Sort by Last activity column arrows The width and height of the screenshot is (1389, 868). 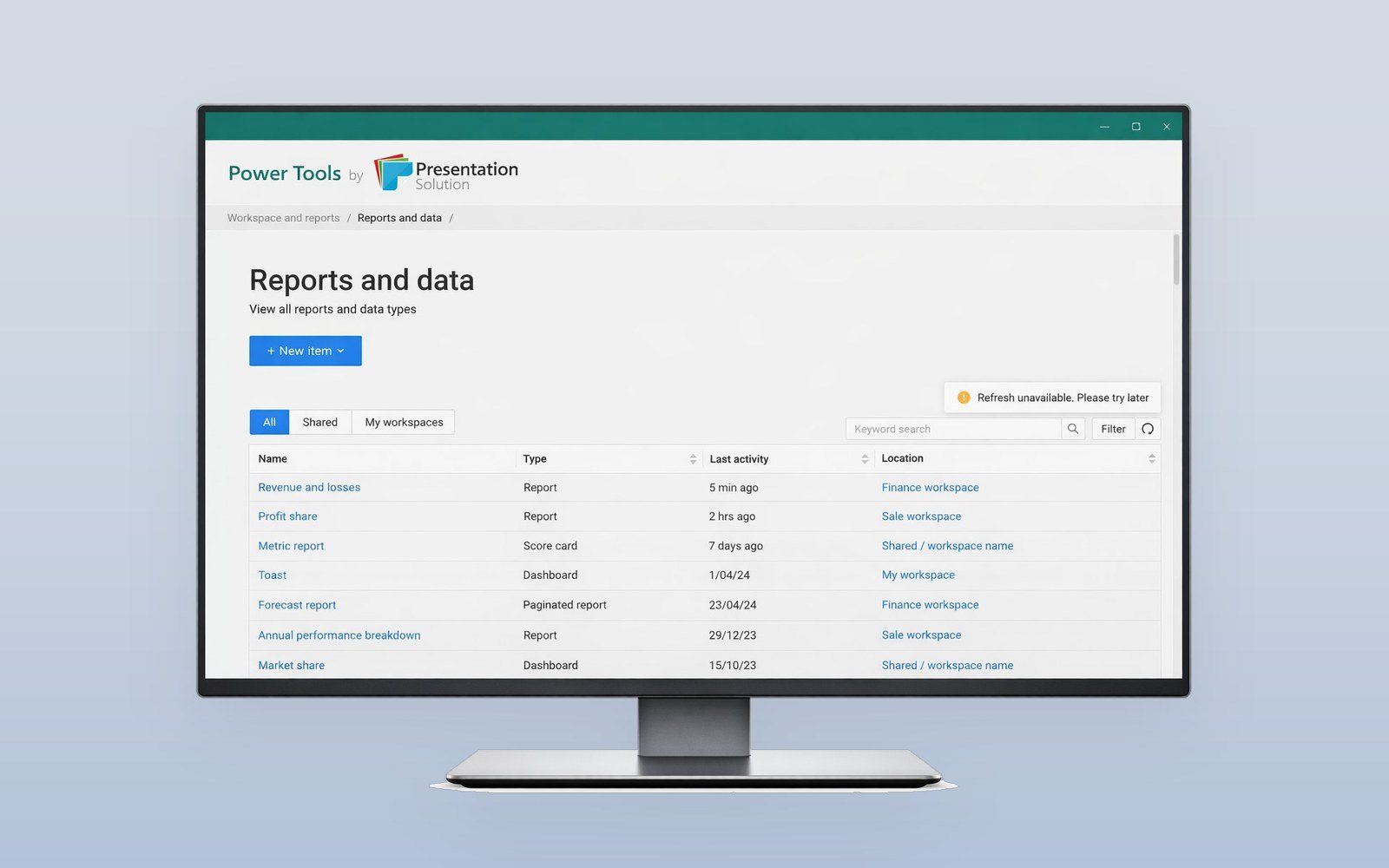[865, 459]
